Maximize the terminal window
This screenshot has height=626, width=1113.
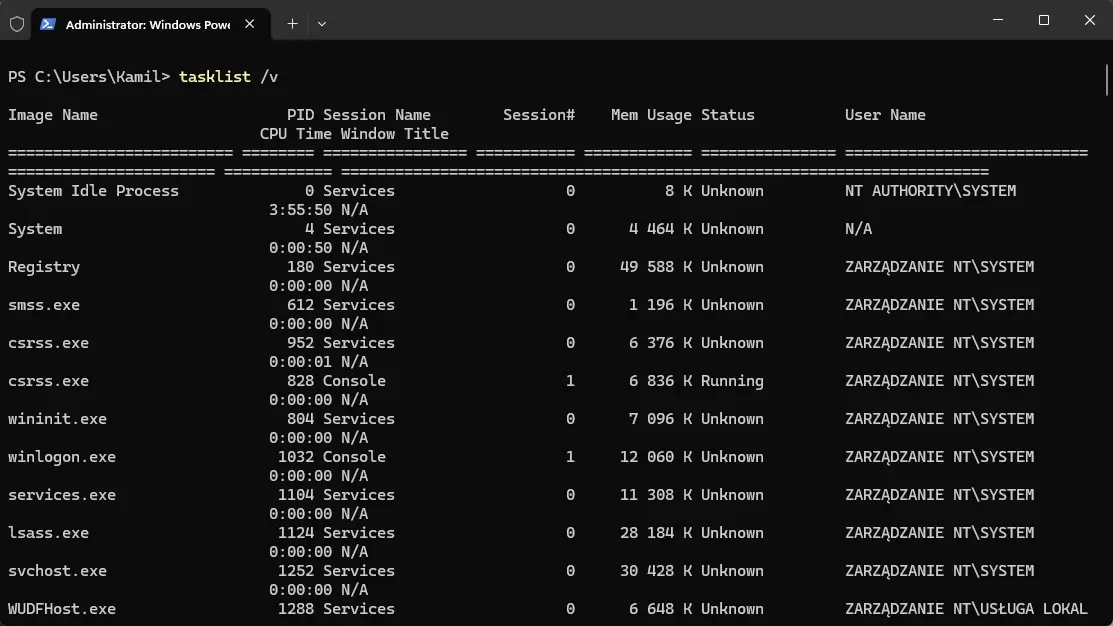coord(1043,20)
